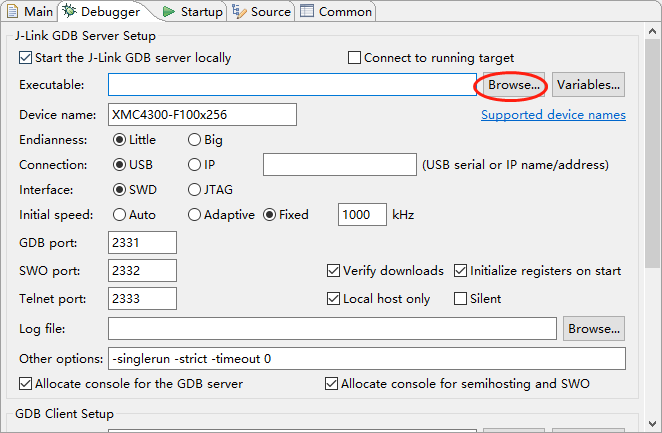
Task: Click the GDB port field
Action: coord(142,242)
